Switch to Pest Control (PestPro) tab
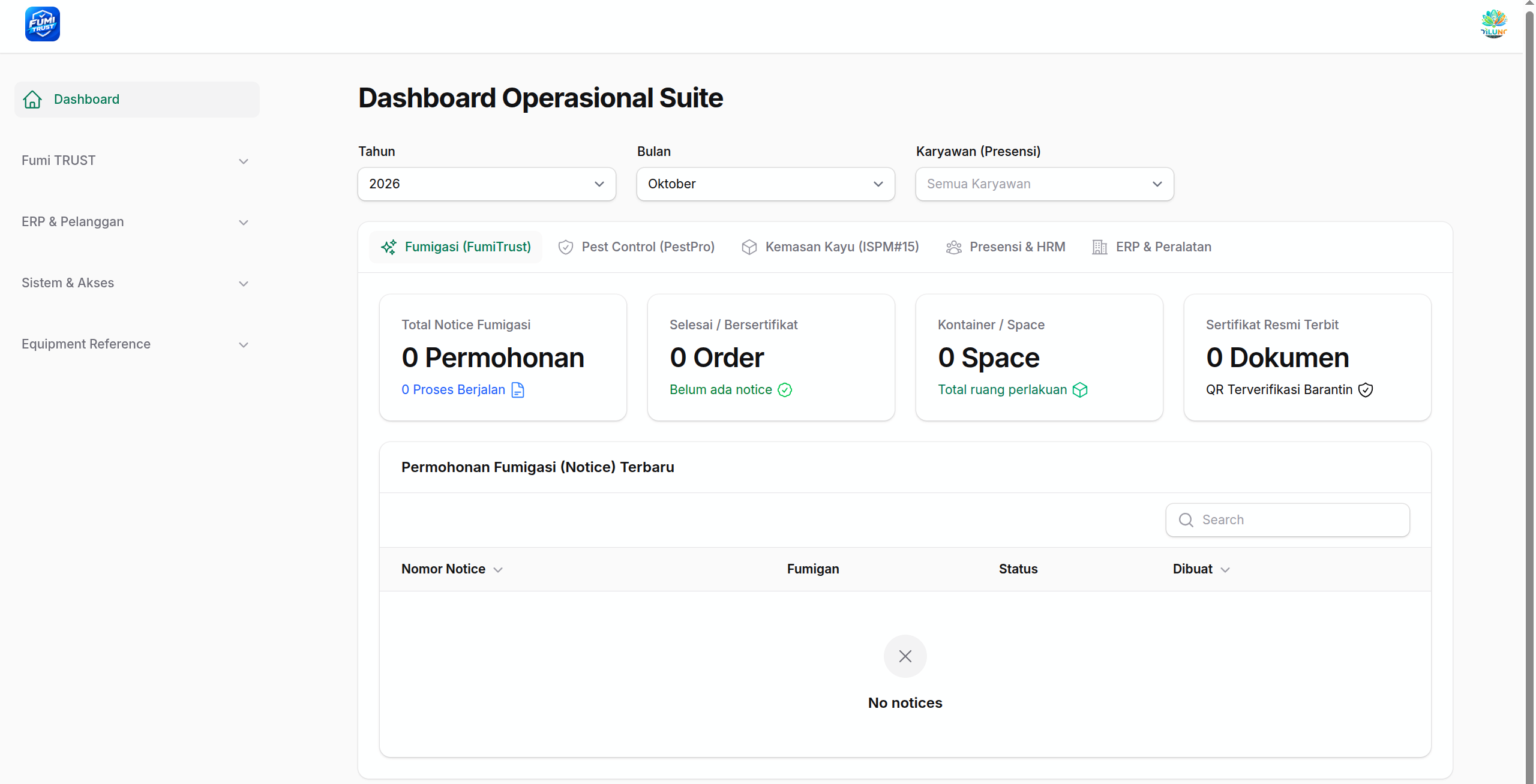 coord(636,247)
